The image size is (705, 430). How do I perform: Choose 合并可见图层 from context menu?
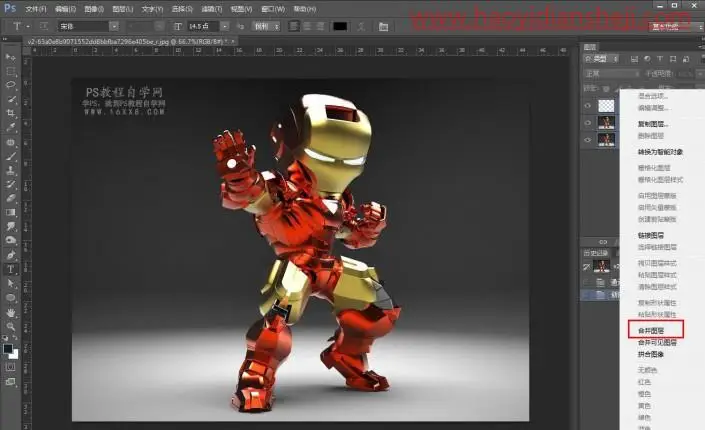[x=657, y=343]
